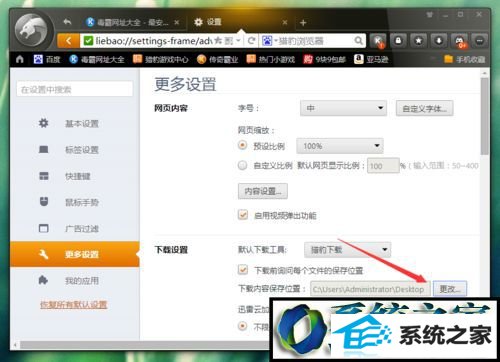Toggle the 启用视频弹出功能 checkbox

click(x=243, y=214)
